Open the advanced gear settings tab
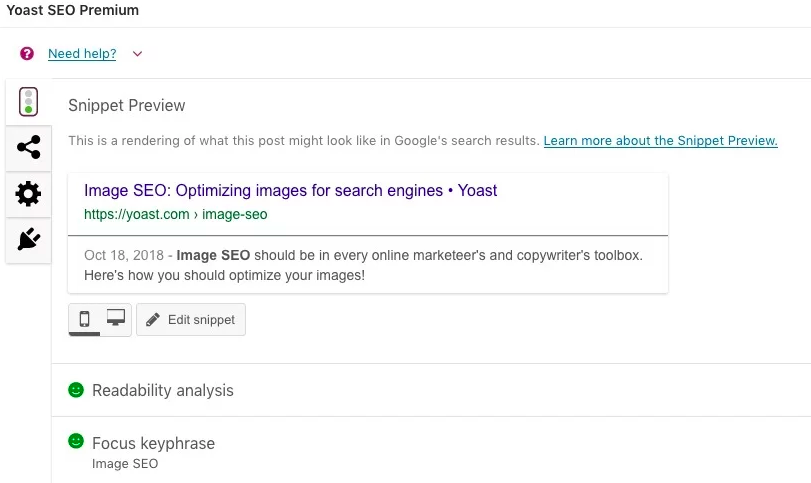The image size is (811, 483). tap(28, 194)
